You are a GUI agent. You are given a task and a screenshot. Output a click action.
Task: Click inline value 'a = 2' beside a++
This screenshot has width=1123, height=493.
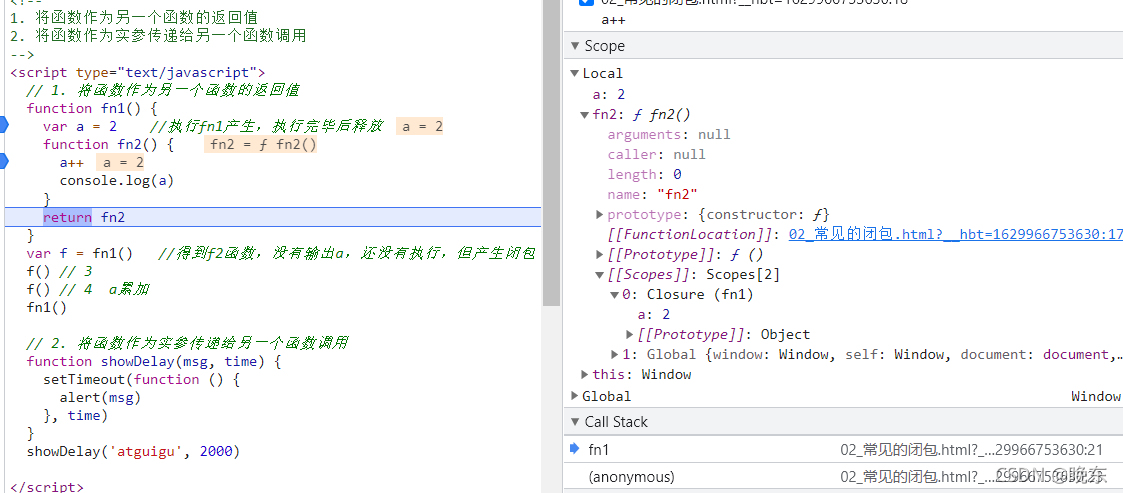click(x=120, y=163)
